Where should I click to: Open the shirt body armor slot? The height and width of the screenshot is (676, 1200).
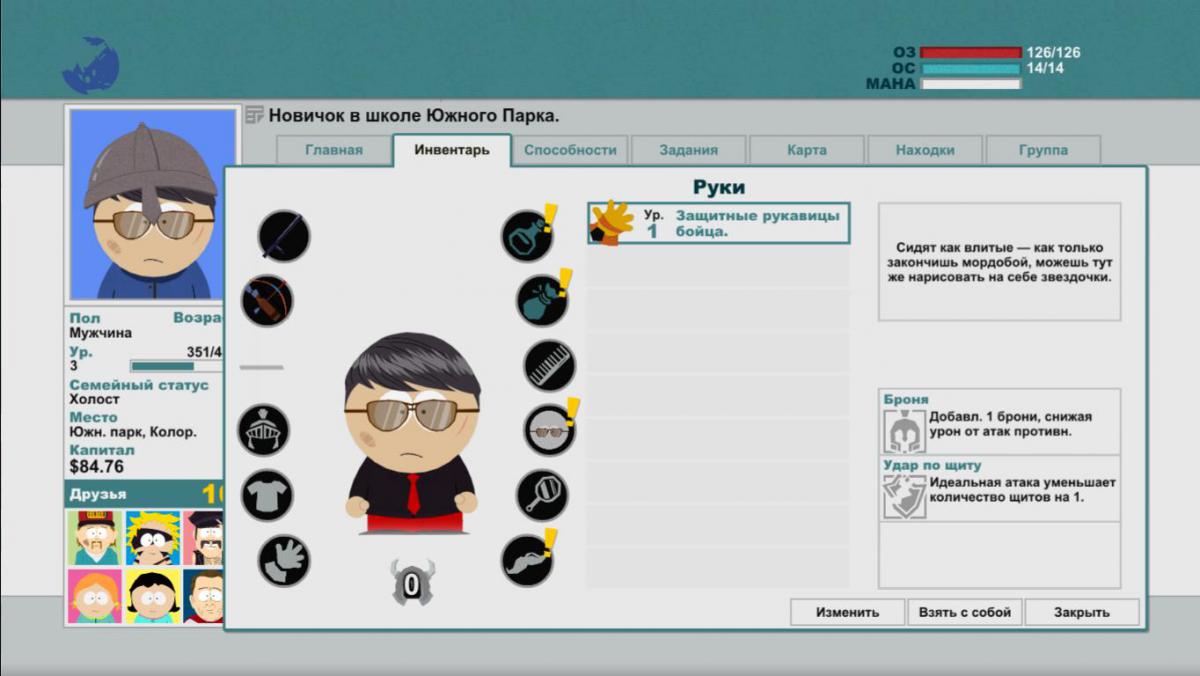tap(267, 495)
